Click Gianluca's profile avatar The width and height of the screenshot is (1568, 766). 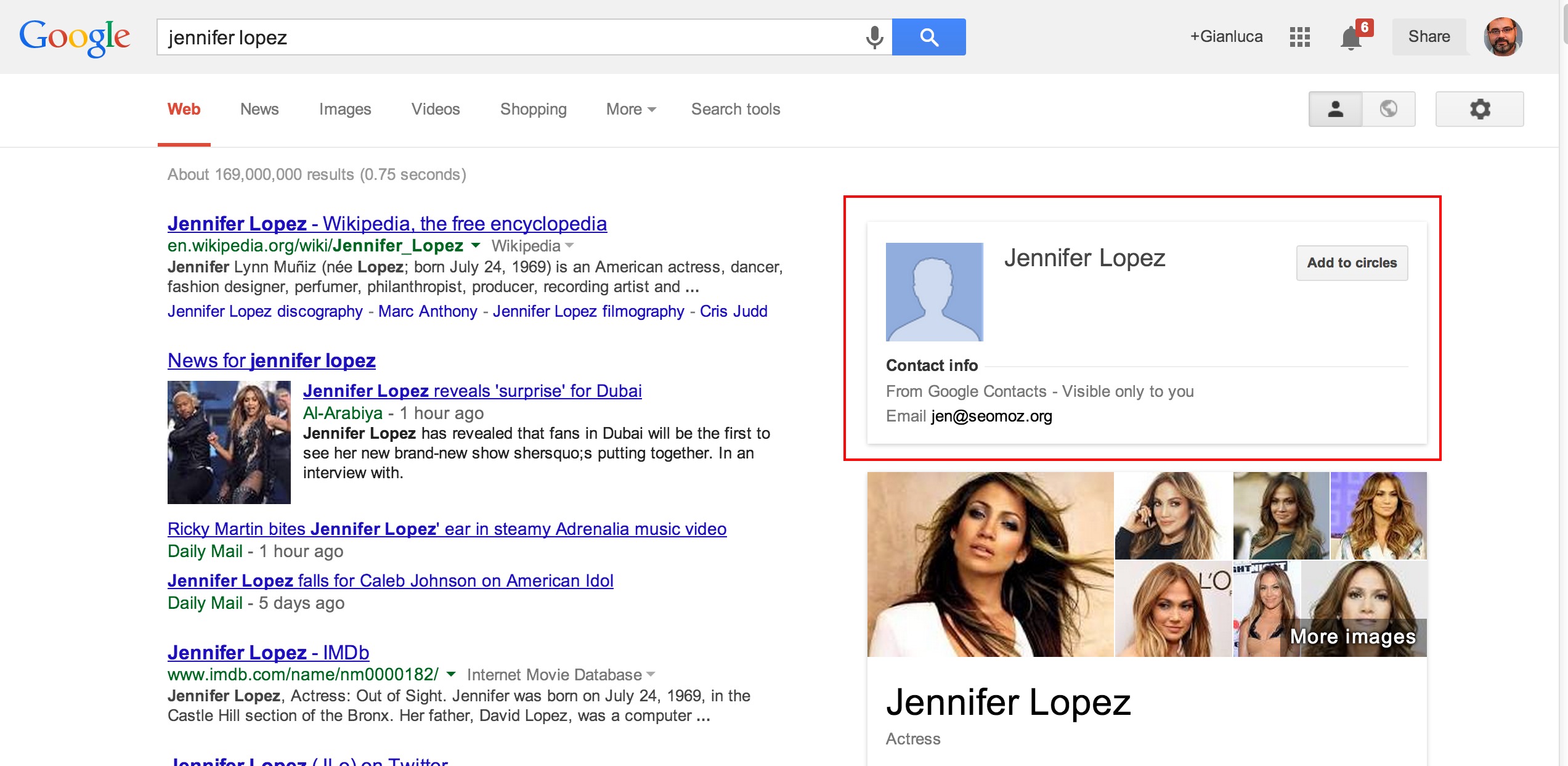coord(1503,37)
